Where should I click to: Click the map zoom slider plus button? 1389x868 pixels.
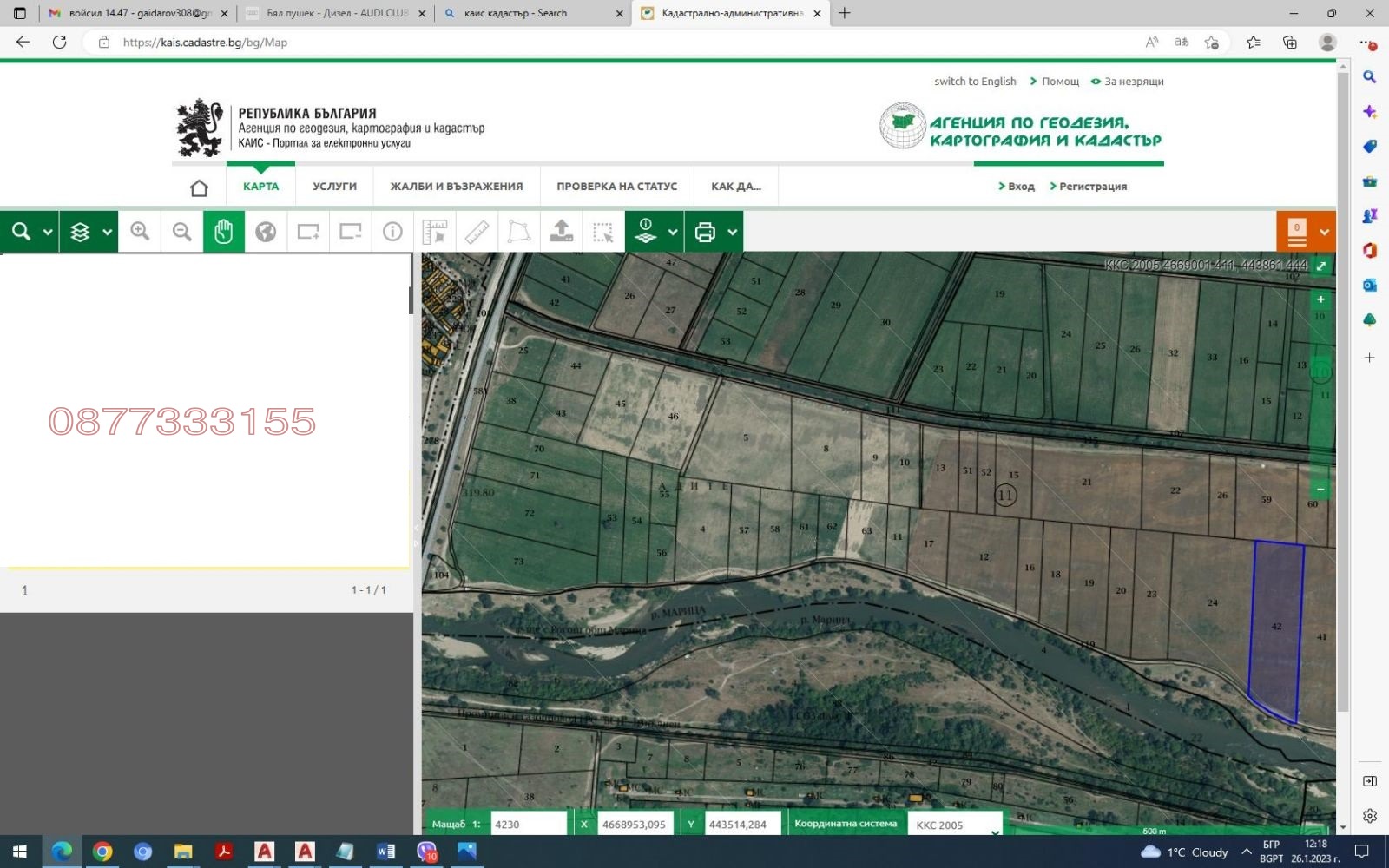click(x=1320, y=299)
